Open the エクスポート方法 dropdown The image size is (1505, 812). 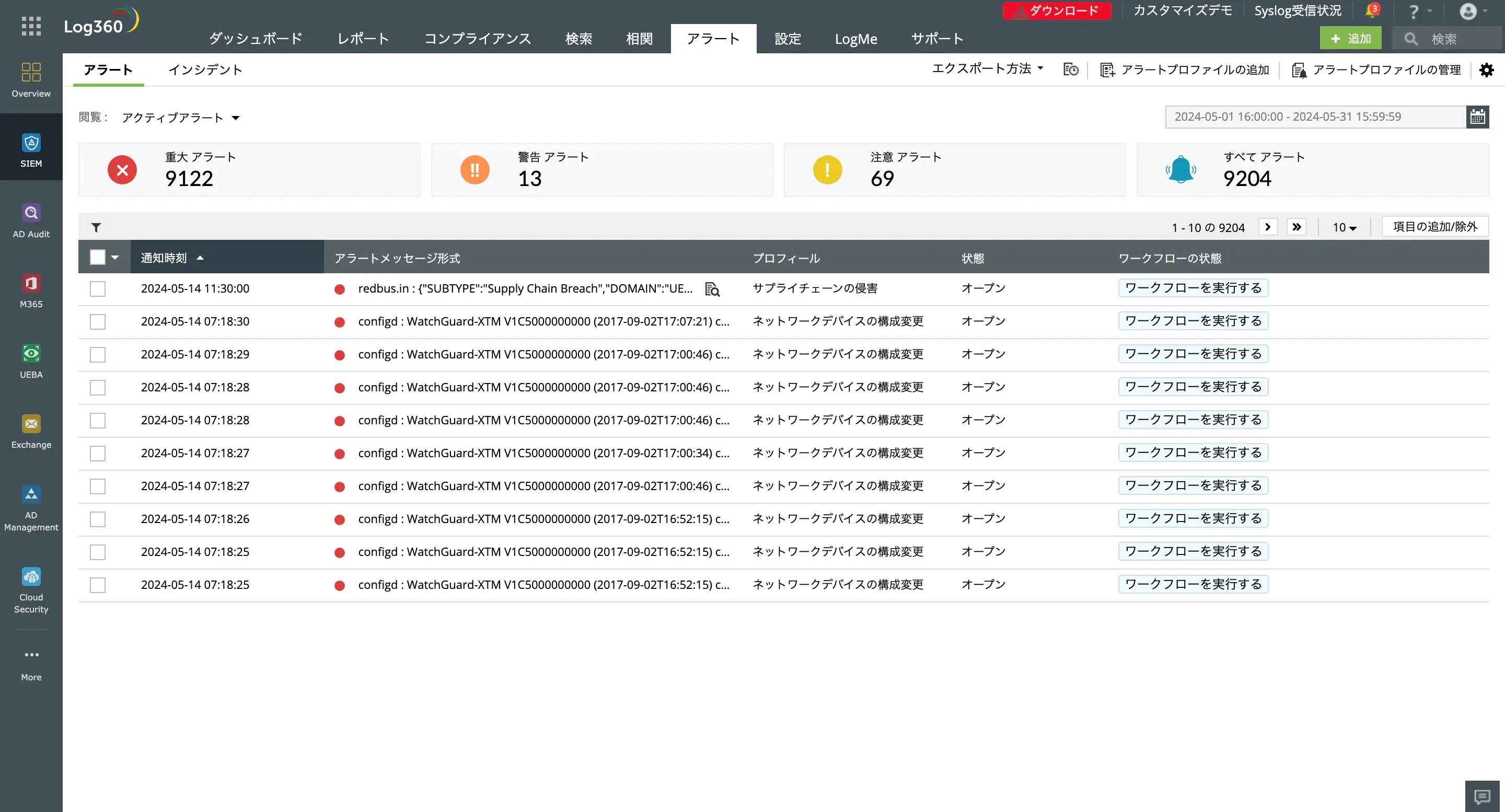coord(987,69)
